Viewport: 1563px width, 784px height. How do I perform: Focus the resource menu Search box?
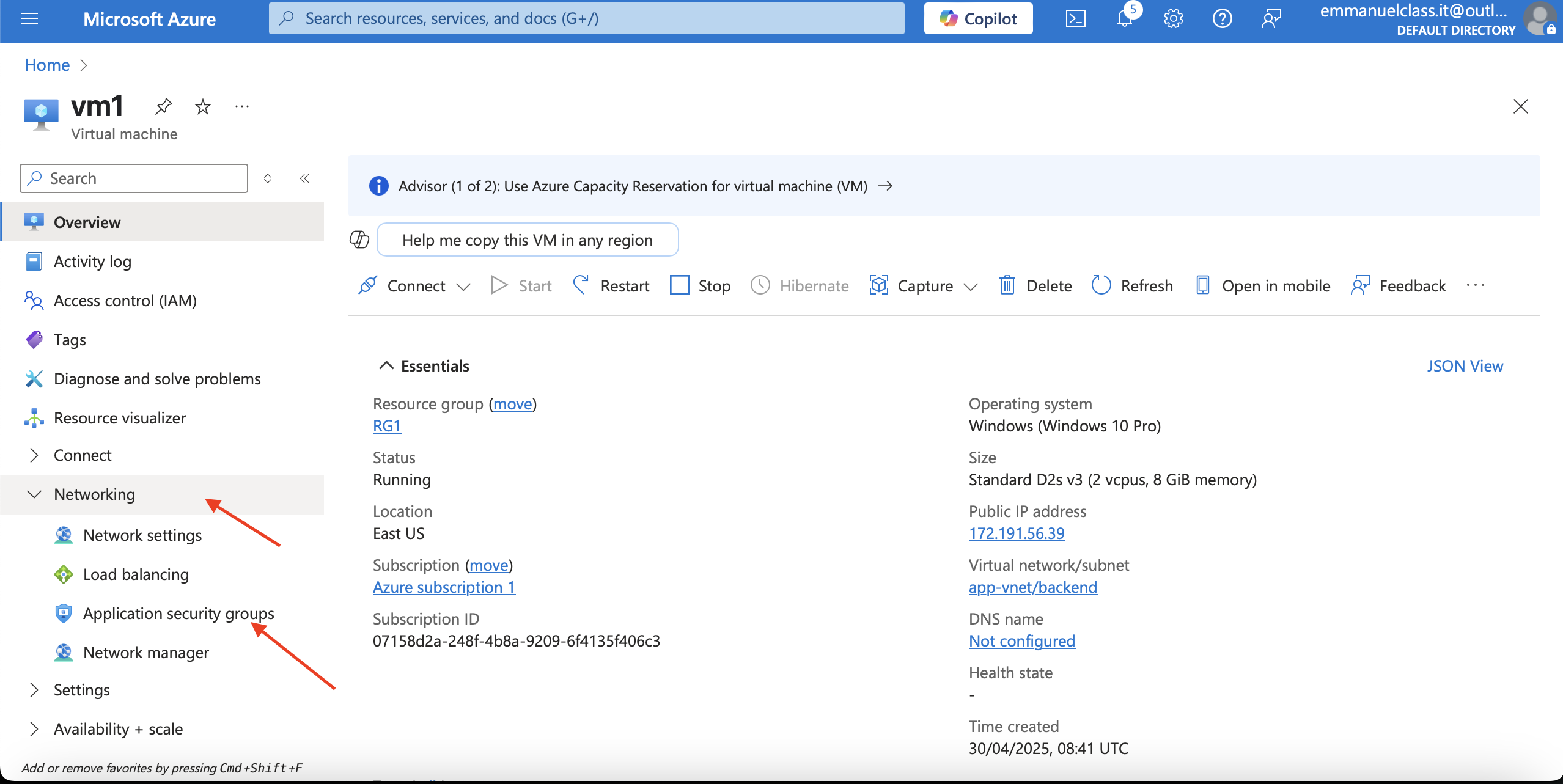pyautogui.click(x=134, y=178)
